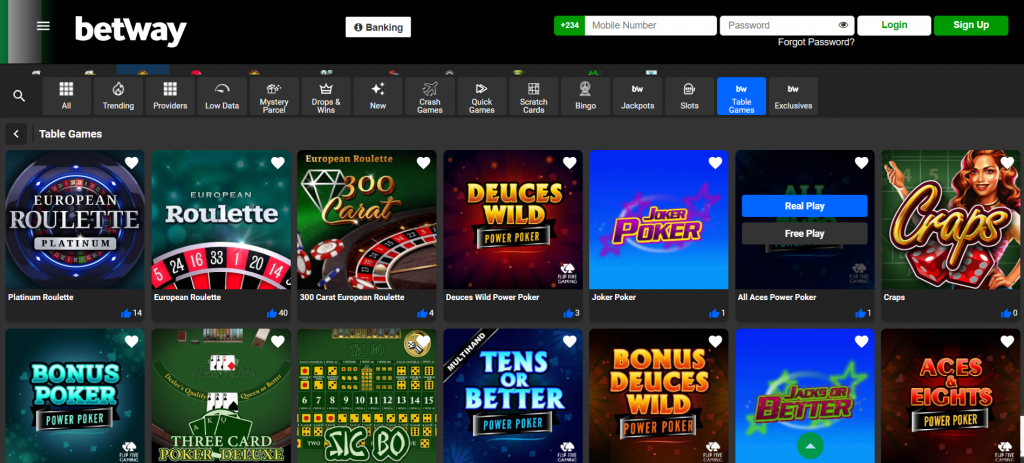This screenshot has width=1024, height=463.
Task: Open Quick Games category
Action: [482, 96]
